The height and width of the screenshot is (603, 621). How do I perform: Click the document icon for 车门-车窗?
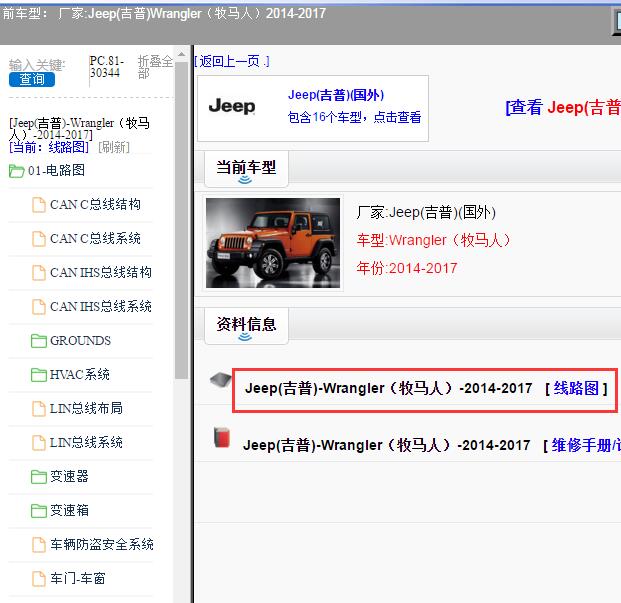coord(38,579)
